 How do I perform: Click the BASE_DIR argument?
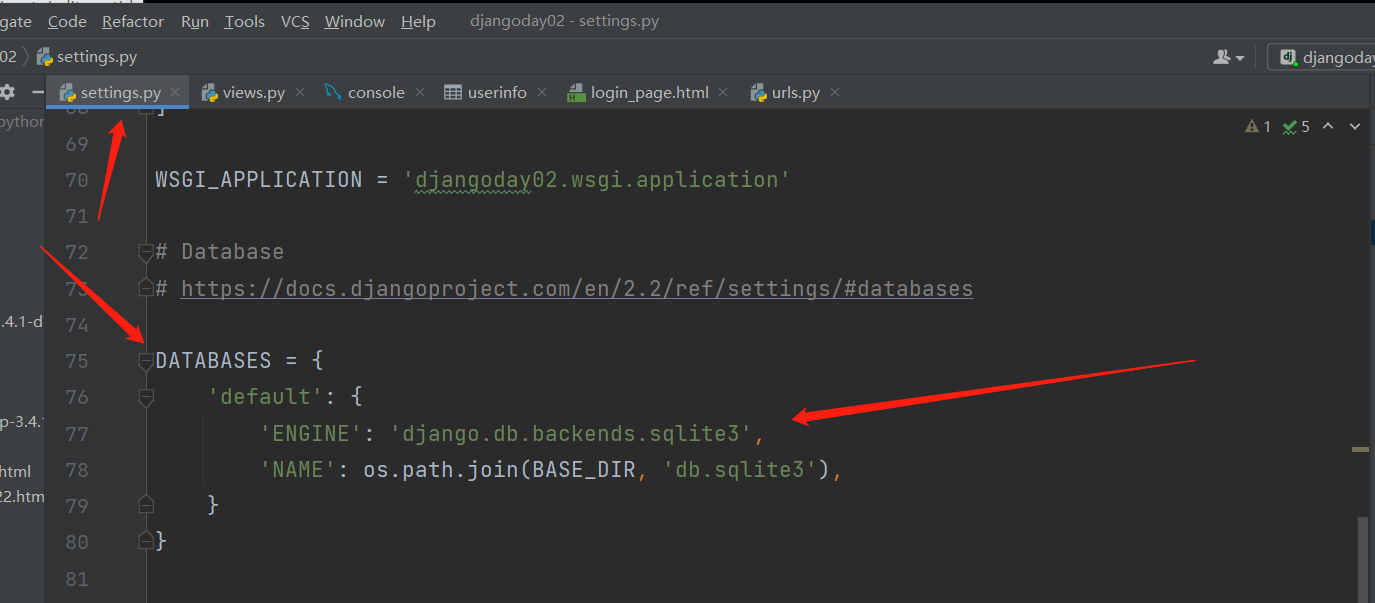[x=584, y=469]
